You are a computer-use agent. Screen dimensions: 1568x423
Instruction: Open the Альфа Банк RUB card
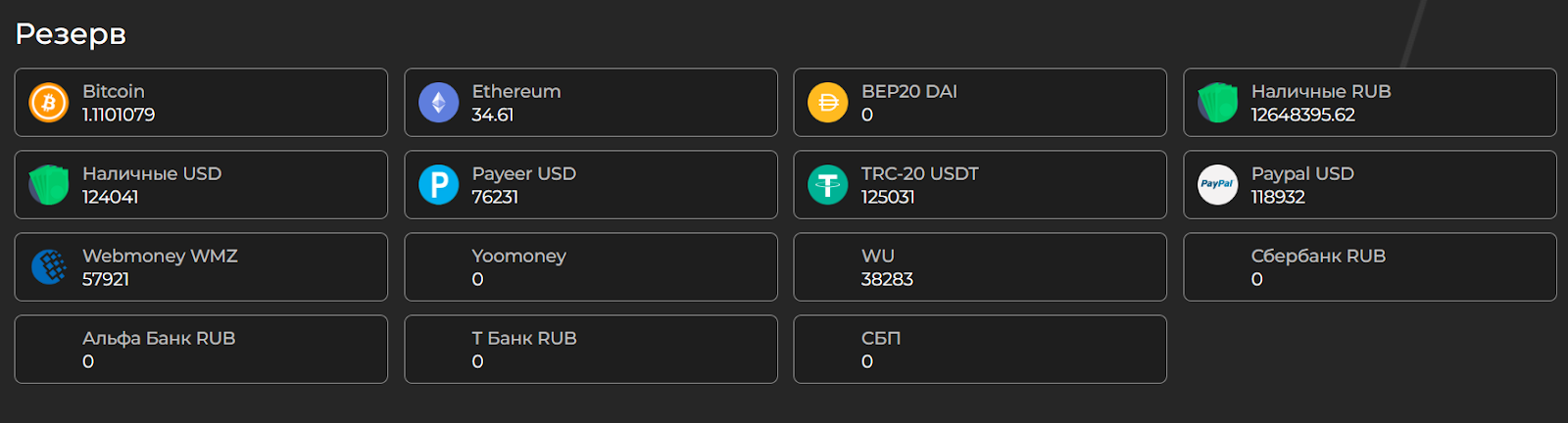pyautogui.click(x=201, y=350)
